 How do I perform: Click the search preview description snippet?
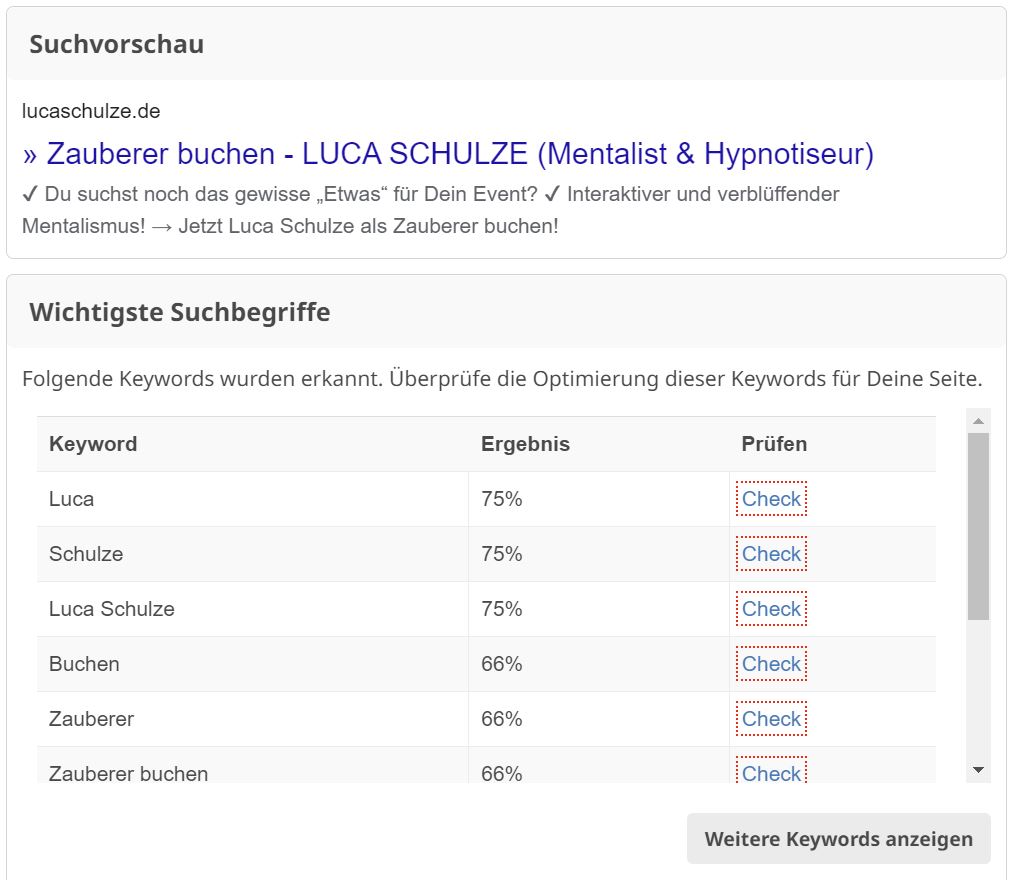[x=430, y=210]
